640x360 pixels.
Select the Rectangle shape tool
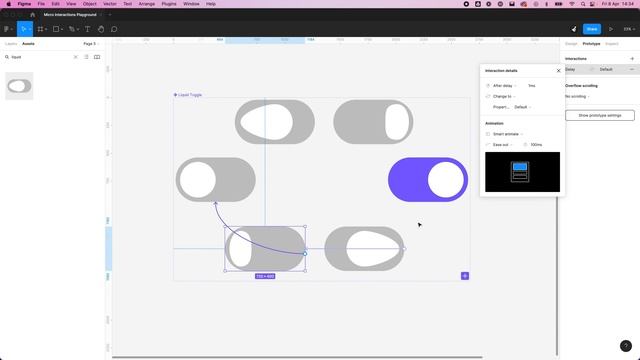pyautogui.click(x=56, y=29)
